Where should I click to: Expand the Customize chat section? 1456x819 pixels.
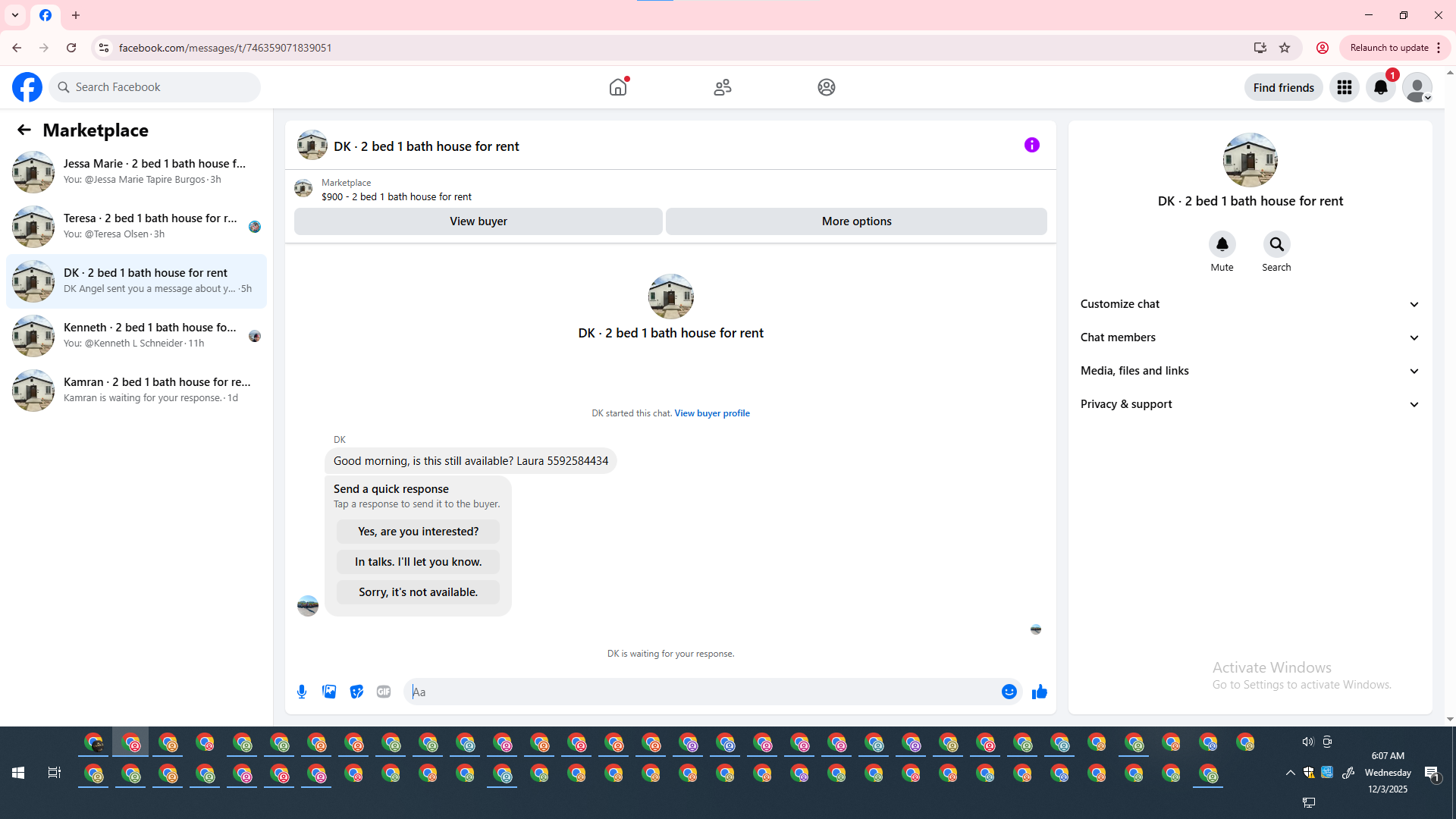[1250, 304]
